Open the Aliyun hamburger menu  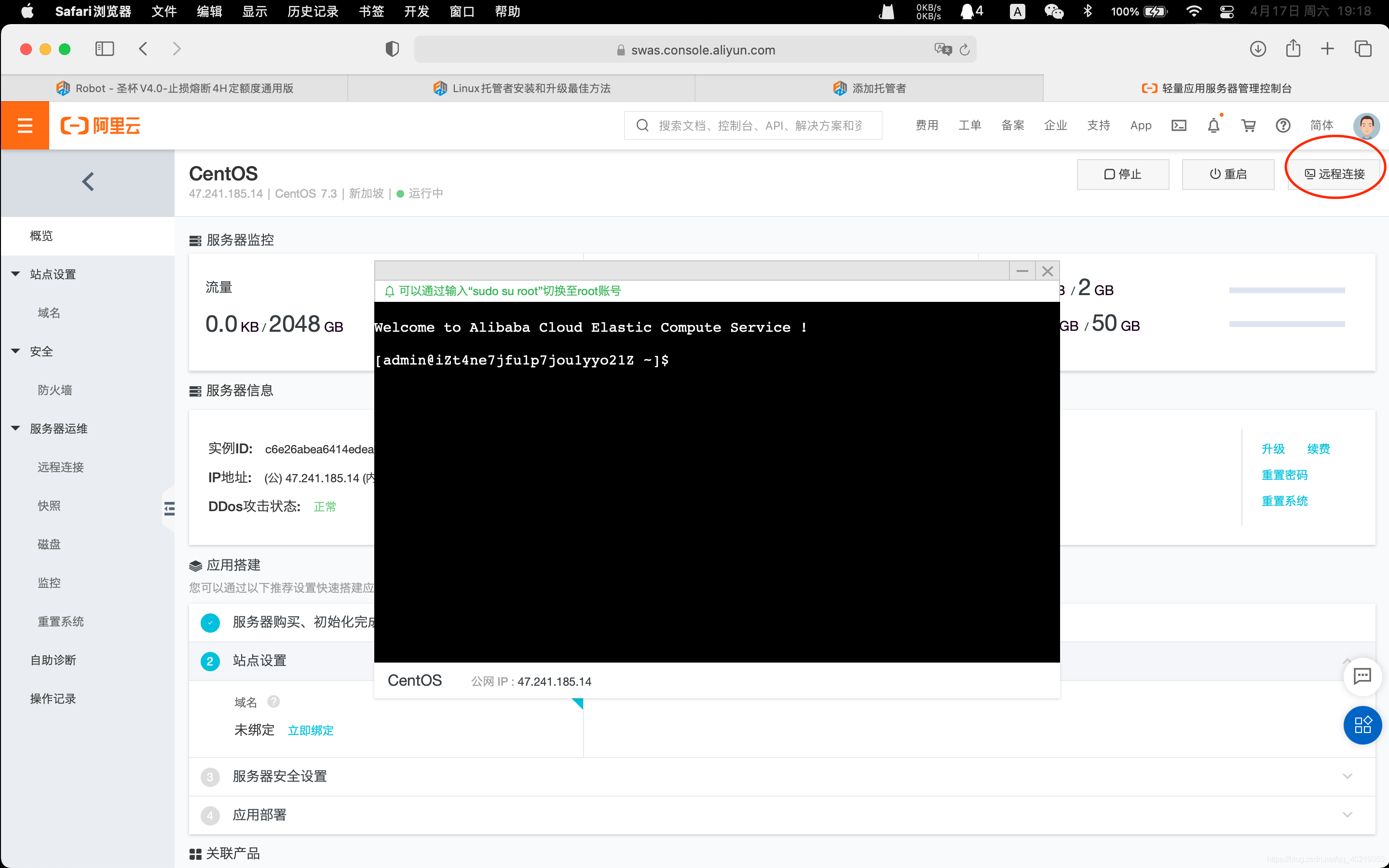click(x=25, y=125)
